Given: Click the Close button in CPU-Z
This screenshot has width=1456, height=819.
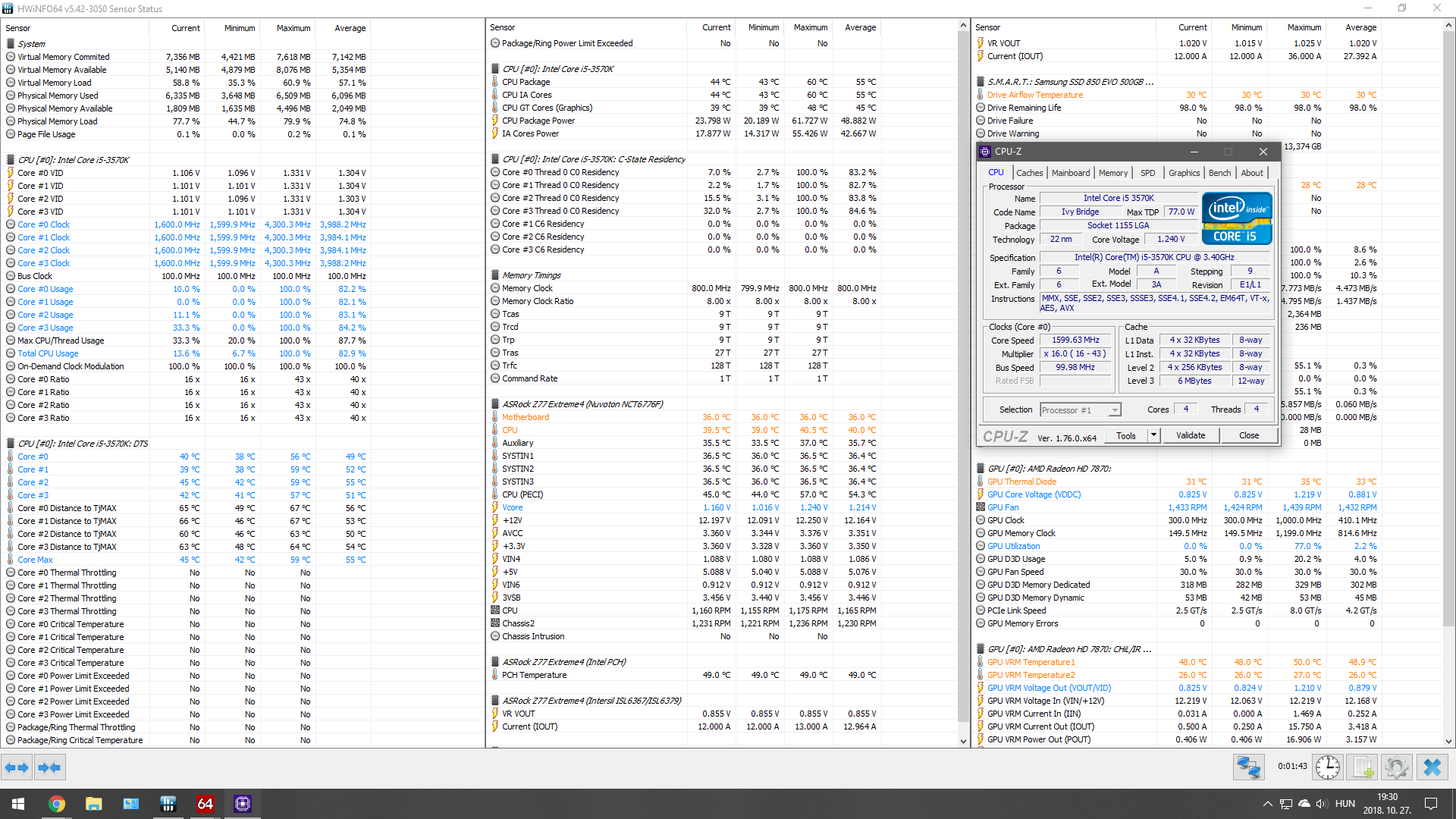Looking at the screenshot, I should tap(1249, 435).
